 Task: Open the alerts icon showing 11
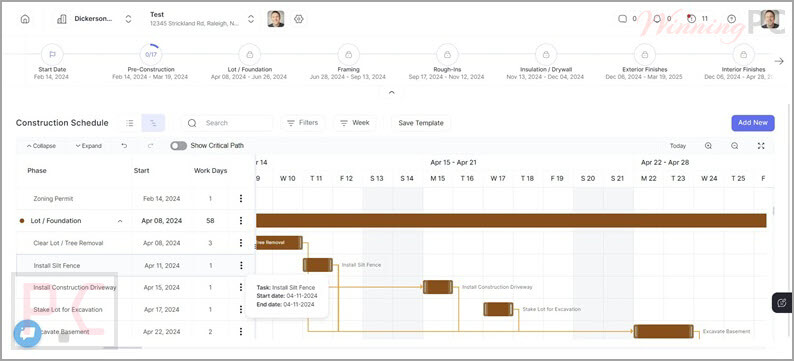tap(692, 19)
